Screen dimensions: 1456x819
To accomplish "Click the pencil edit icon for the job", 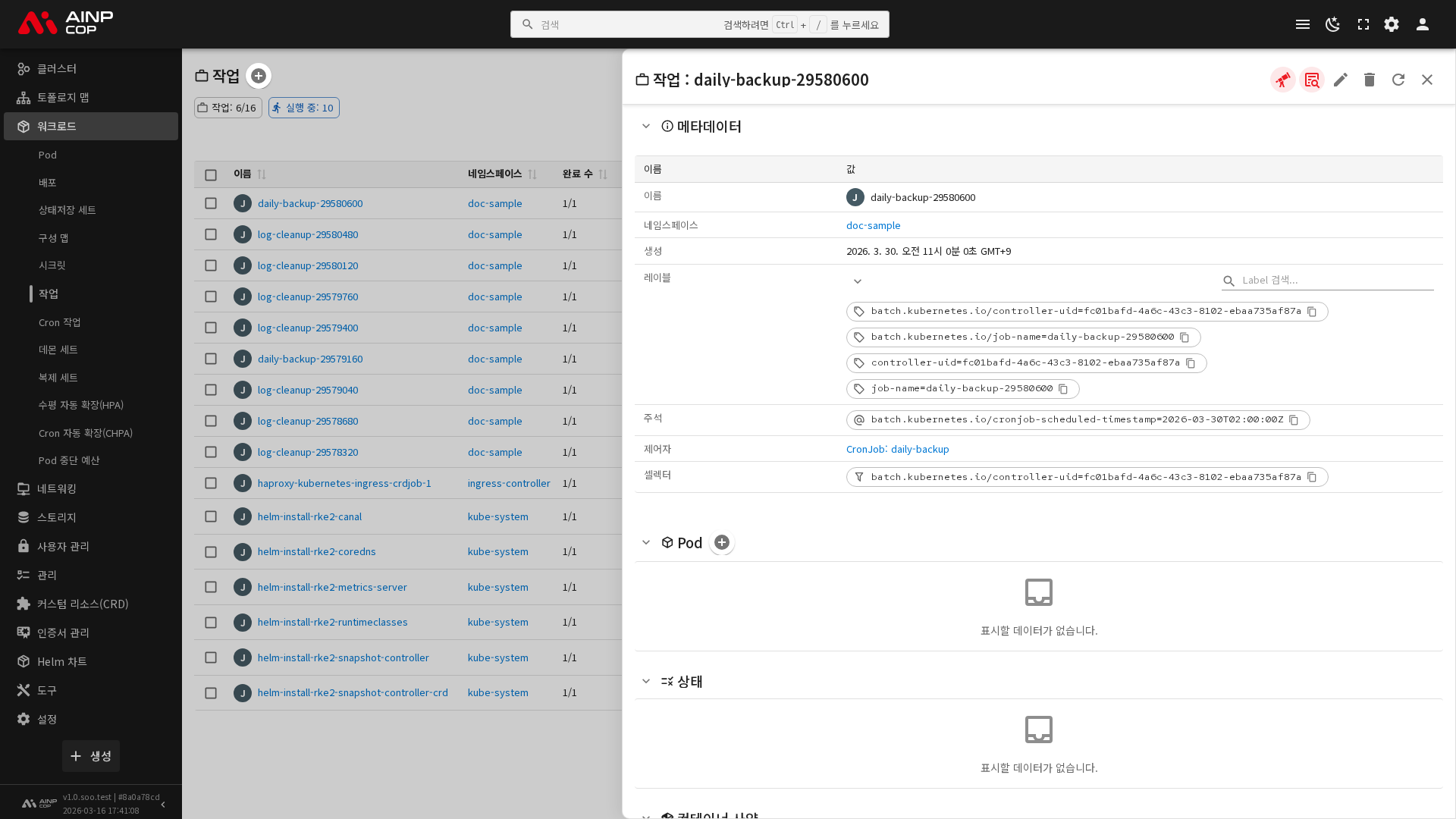I will click(x=1340, y=80).
